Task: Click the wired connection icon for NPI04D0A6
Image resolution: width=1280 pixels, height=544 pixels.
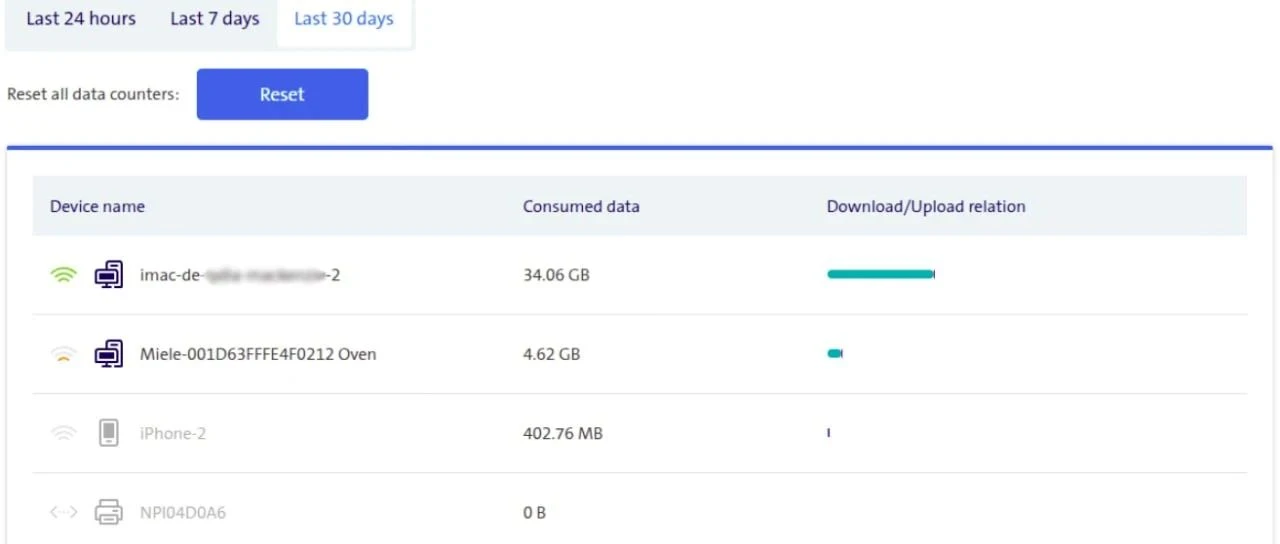Action: 63,513
